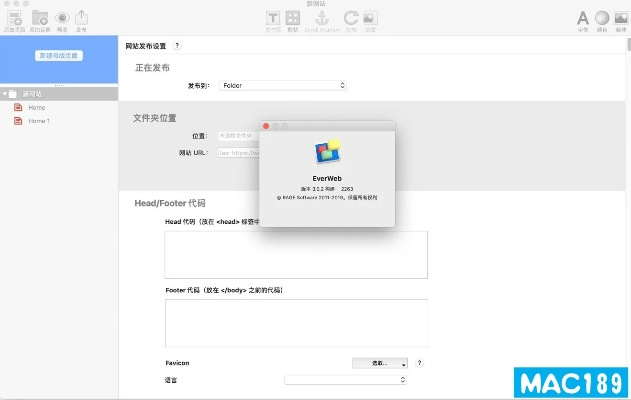Open the preview eye icon
This screenshot has height=400, width=631.
(x=62, y=17)
